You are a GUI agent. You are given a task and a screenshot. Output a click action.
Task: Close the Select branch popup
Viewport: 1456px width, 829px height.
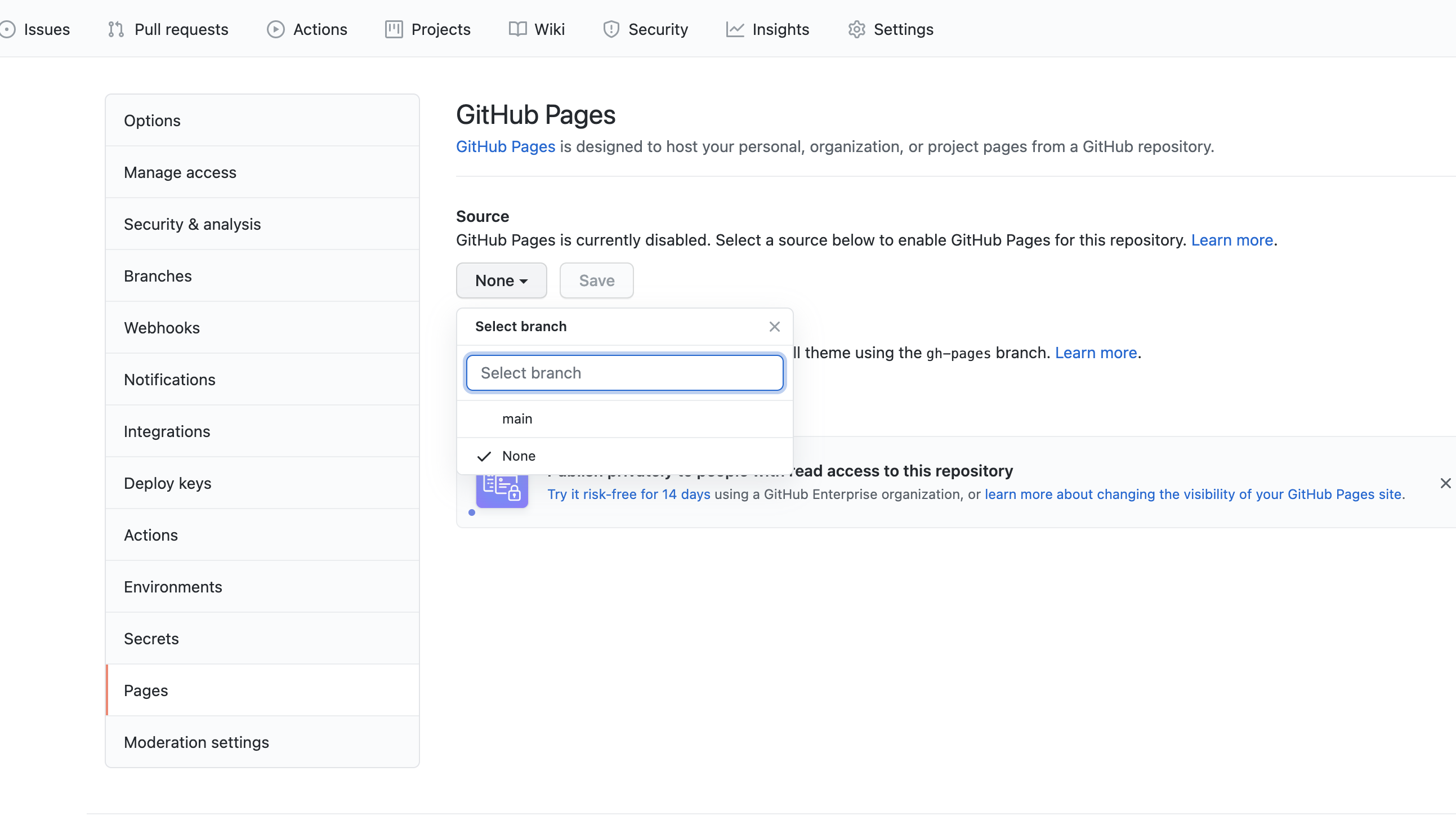pyautogui.click(x=774, y=326)
